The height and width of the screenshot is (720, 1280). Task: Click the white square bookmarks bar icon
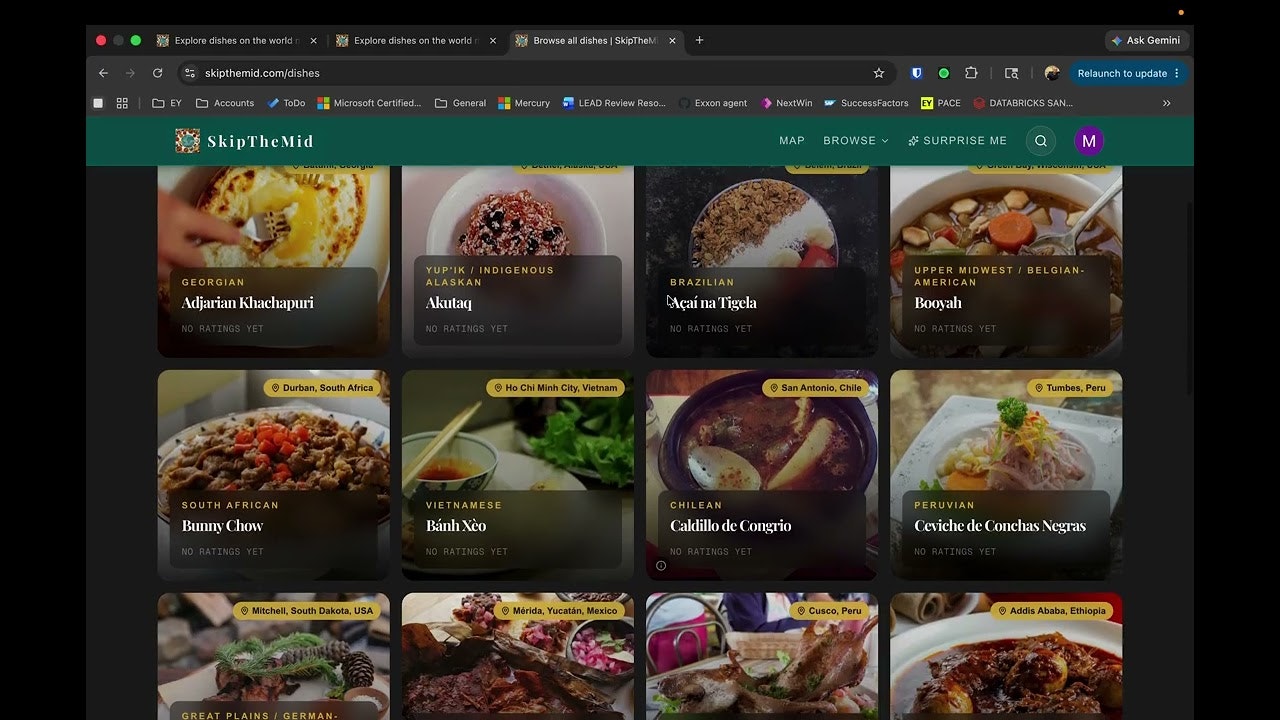(x=98, y=103)
